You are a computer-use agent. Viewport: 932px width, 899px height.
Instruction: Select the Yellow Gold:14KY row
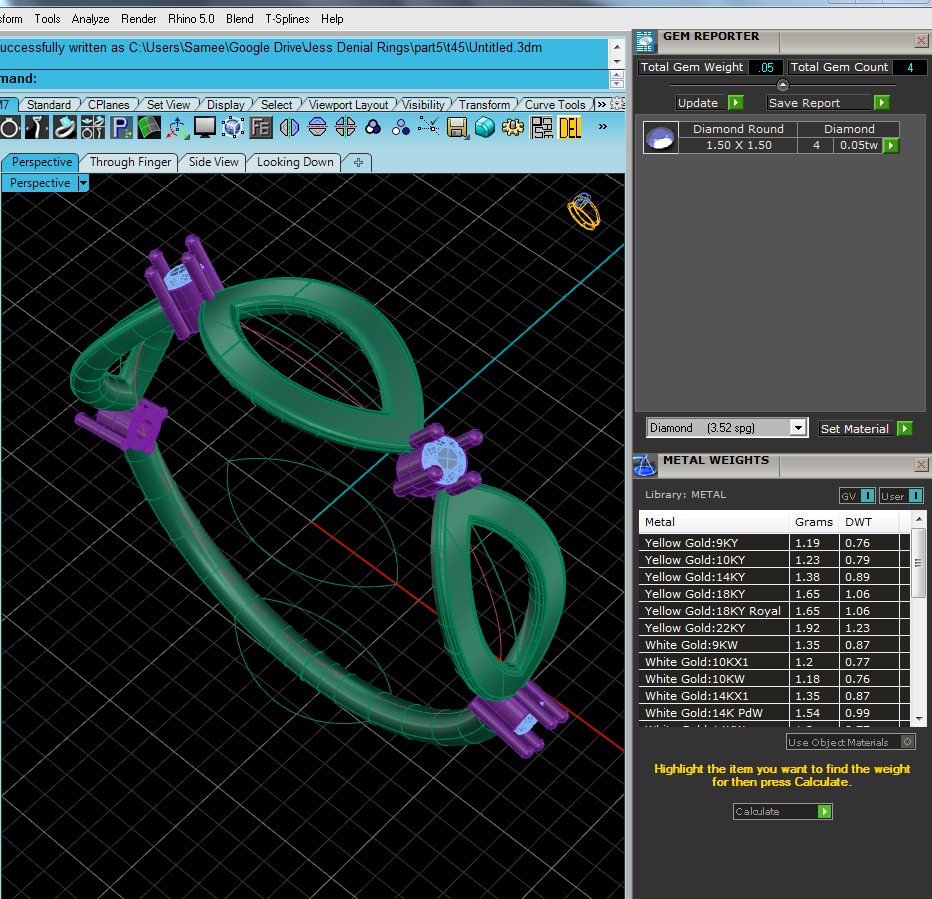(774, 577)
